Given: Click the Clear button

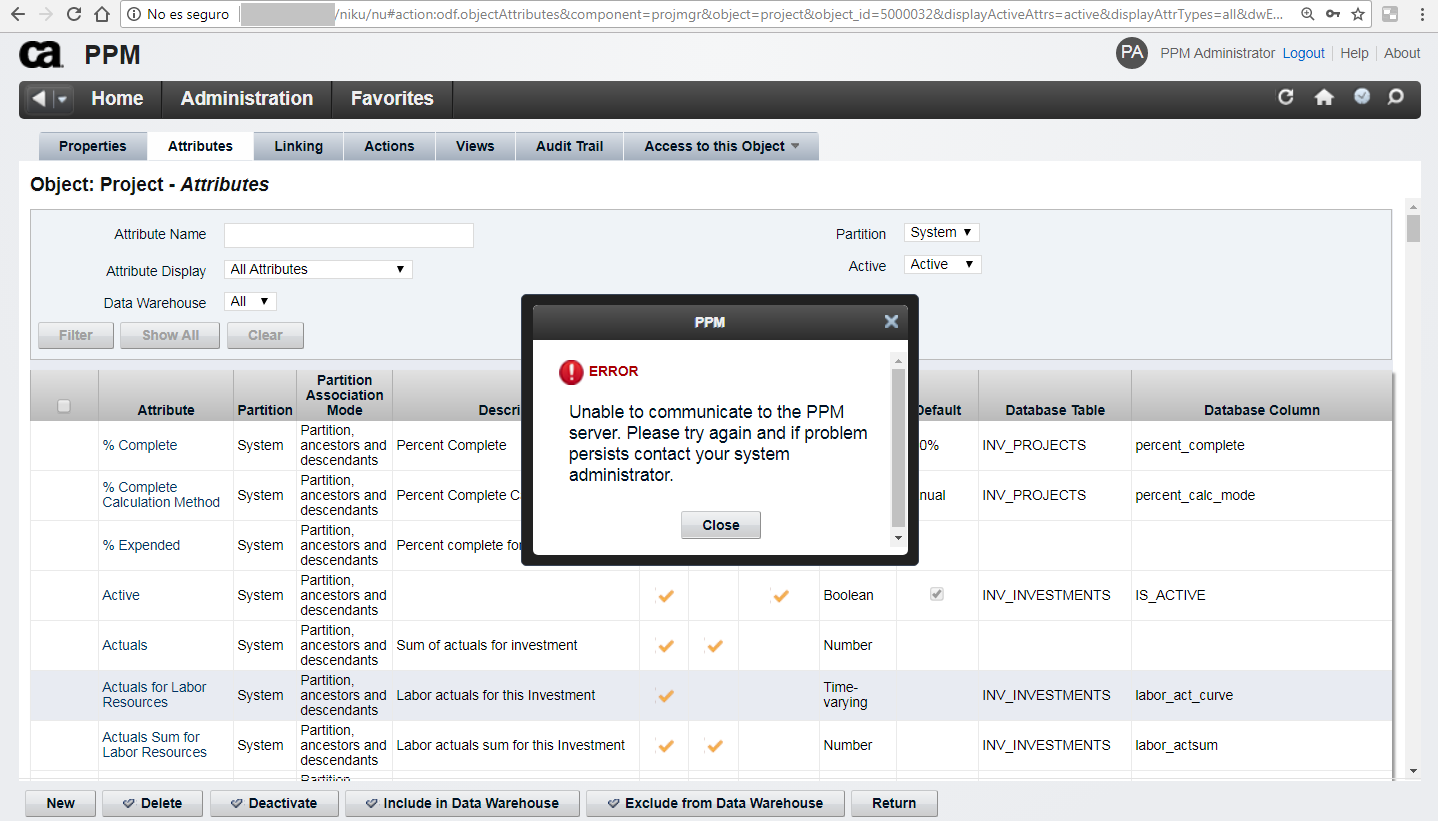Looking at the screenshot, I should (x=265, y=335).
